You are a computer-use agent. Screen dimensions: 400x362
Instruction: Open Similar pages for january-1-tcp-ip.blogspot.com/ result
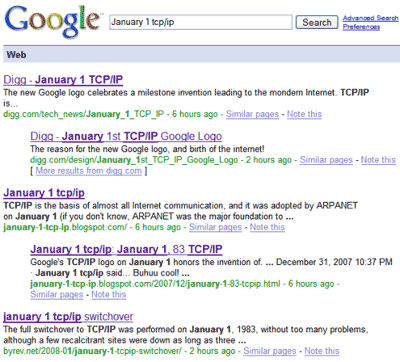tap(215, 227)
